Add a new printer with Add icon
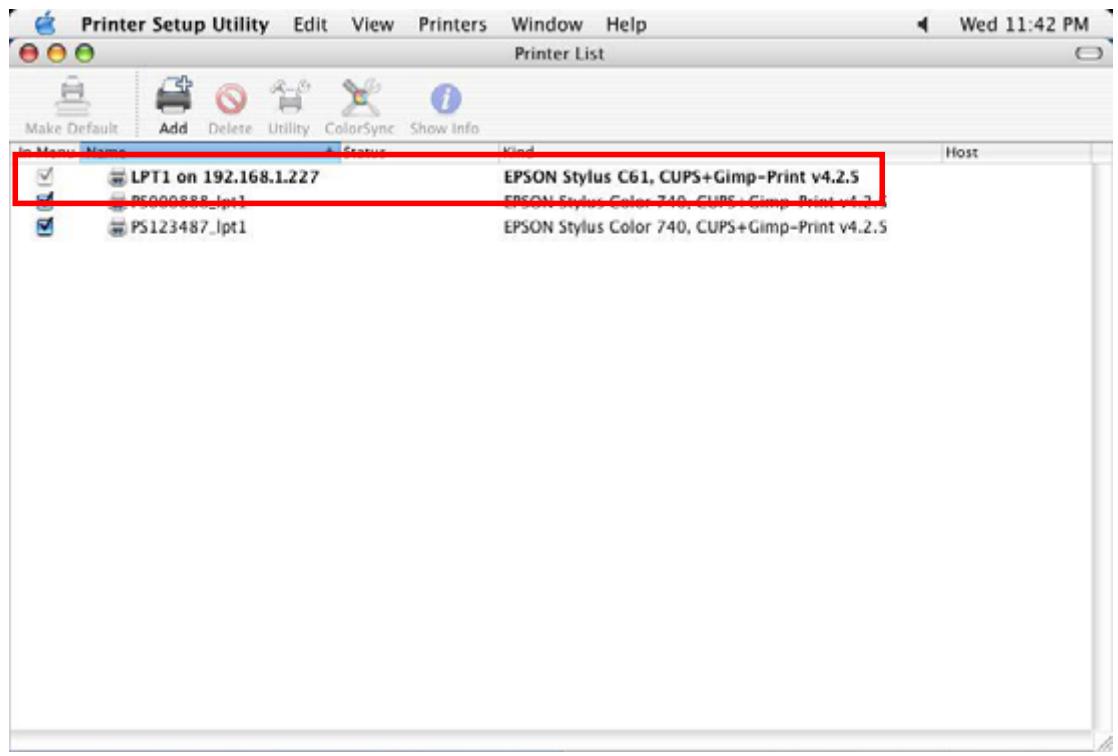 click(x=174, y=96)
